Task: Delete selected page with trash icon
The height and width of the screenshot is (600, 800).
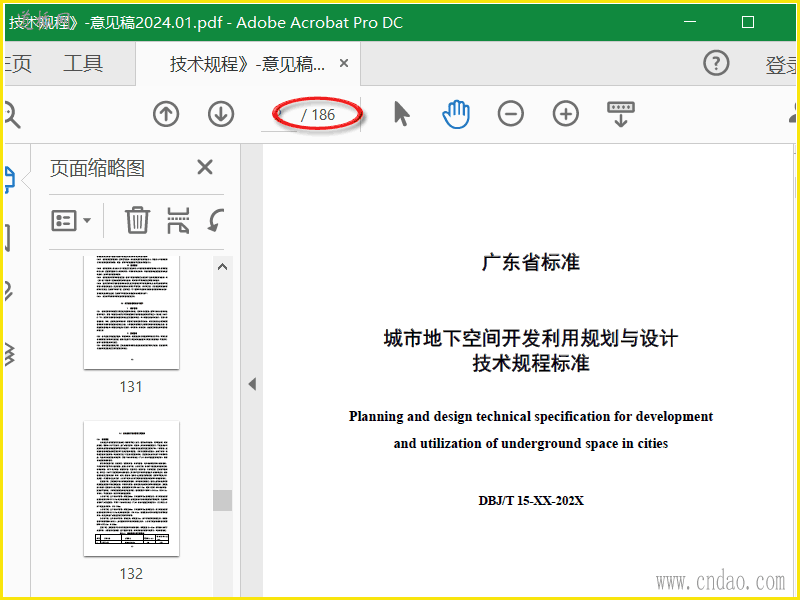Action: click(137, 220)
